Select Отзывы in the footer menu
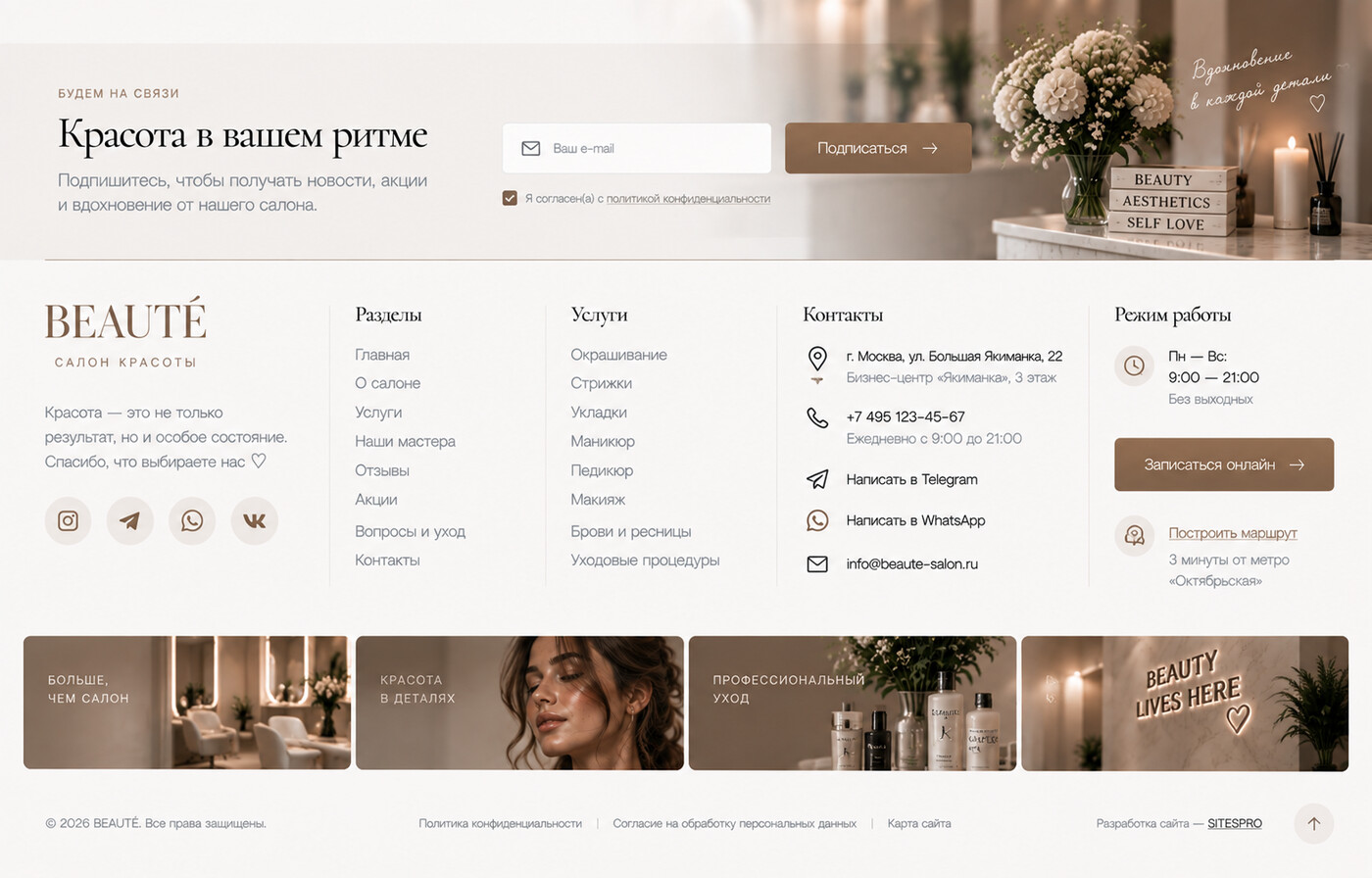 (382, 470)
